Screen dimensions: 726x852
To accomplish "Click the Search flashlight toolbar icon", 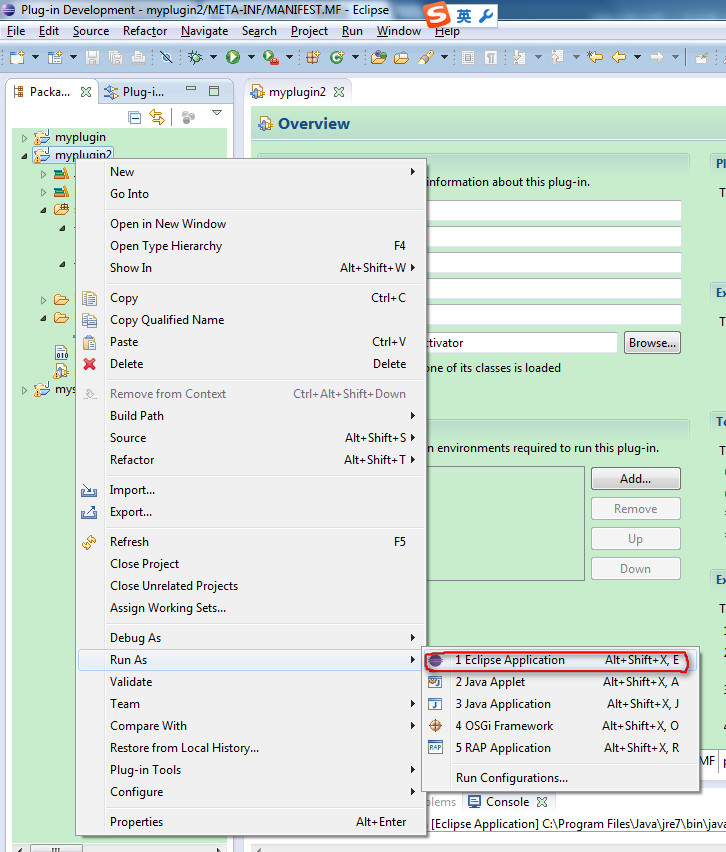I will [425, 57].
